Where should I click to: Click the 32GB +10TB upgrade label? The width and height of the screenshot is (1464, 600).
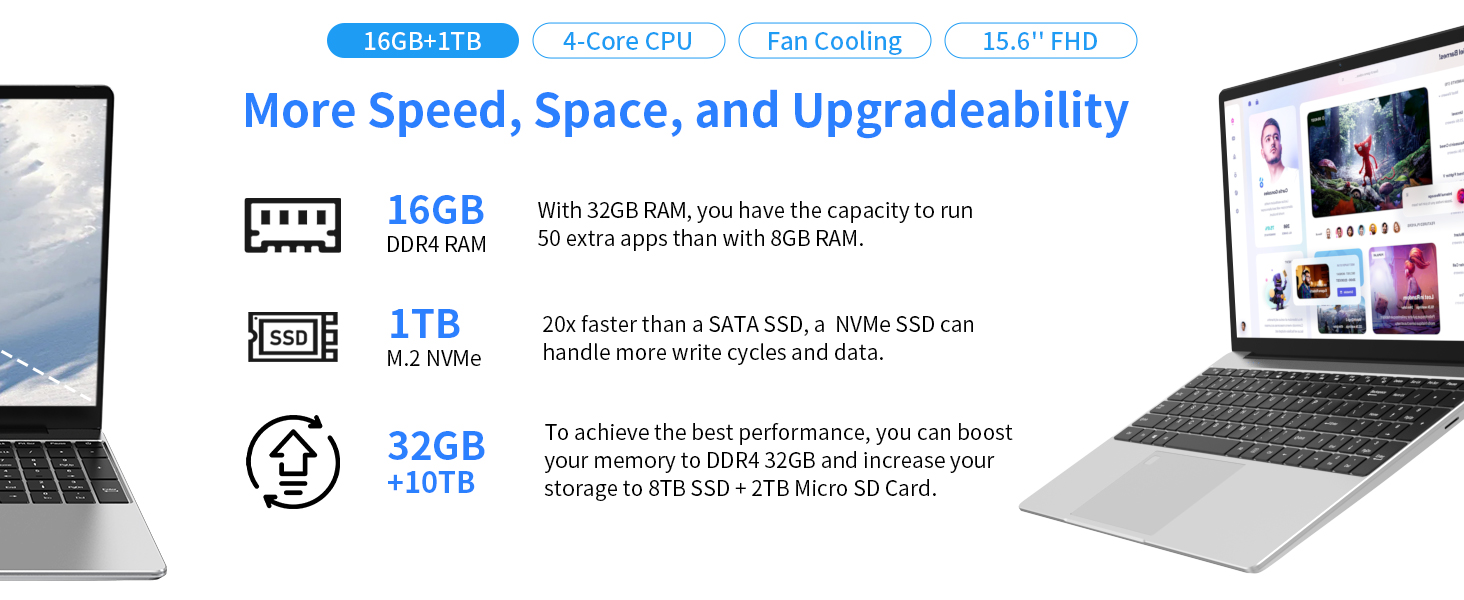tap(436, 462)
